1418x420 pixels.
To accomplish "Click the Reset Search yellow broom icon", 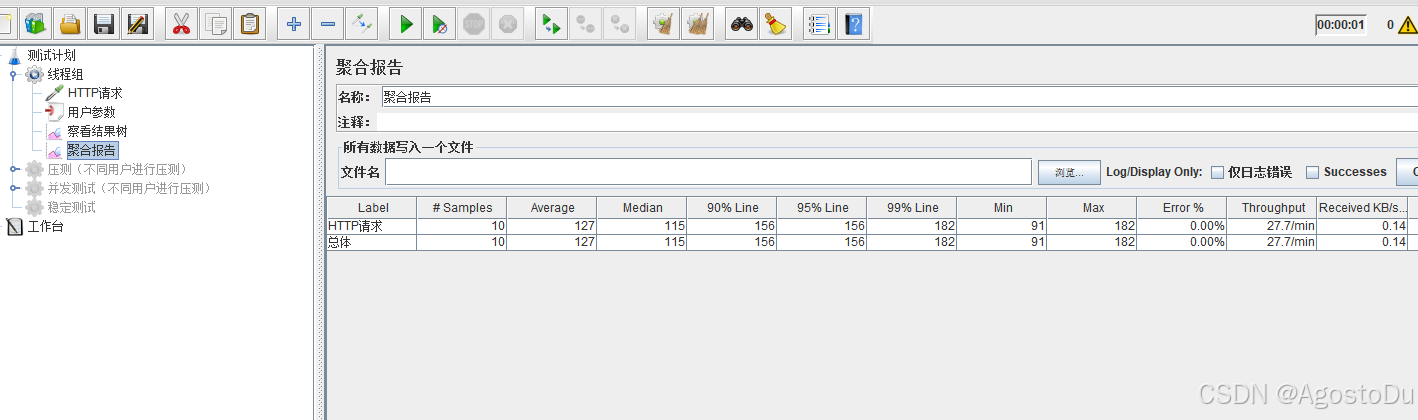I will click(x=775, y=23).
